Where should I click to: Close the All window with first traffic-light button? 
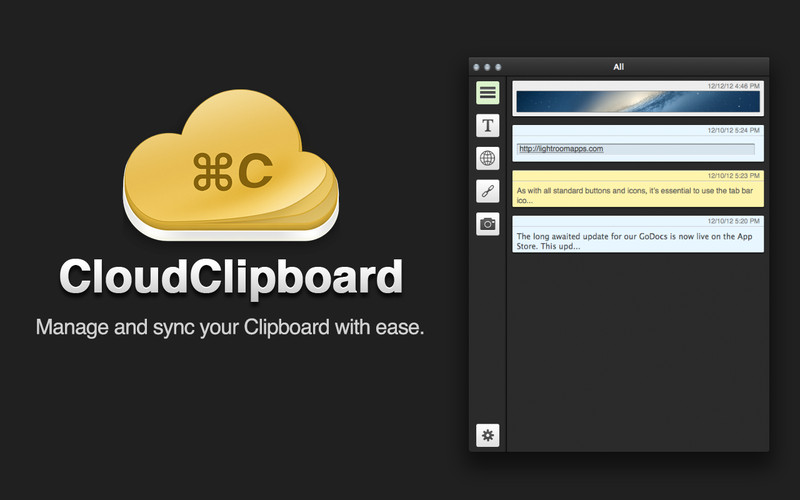[476, 67]
